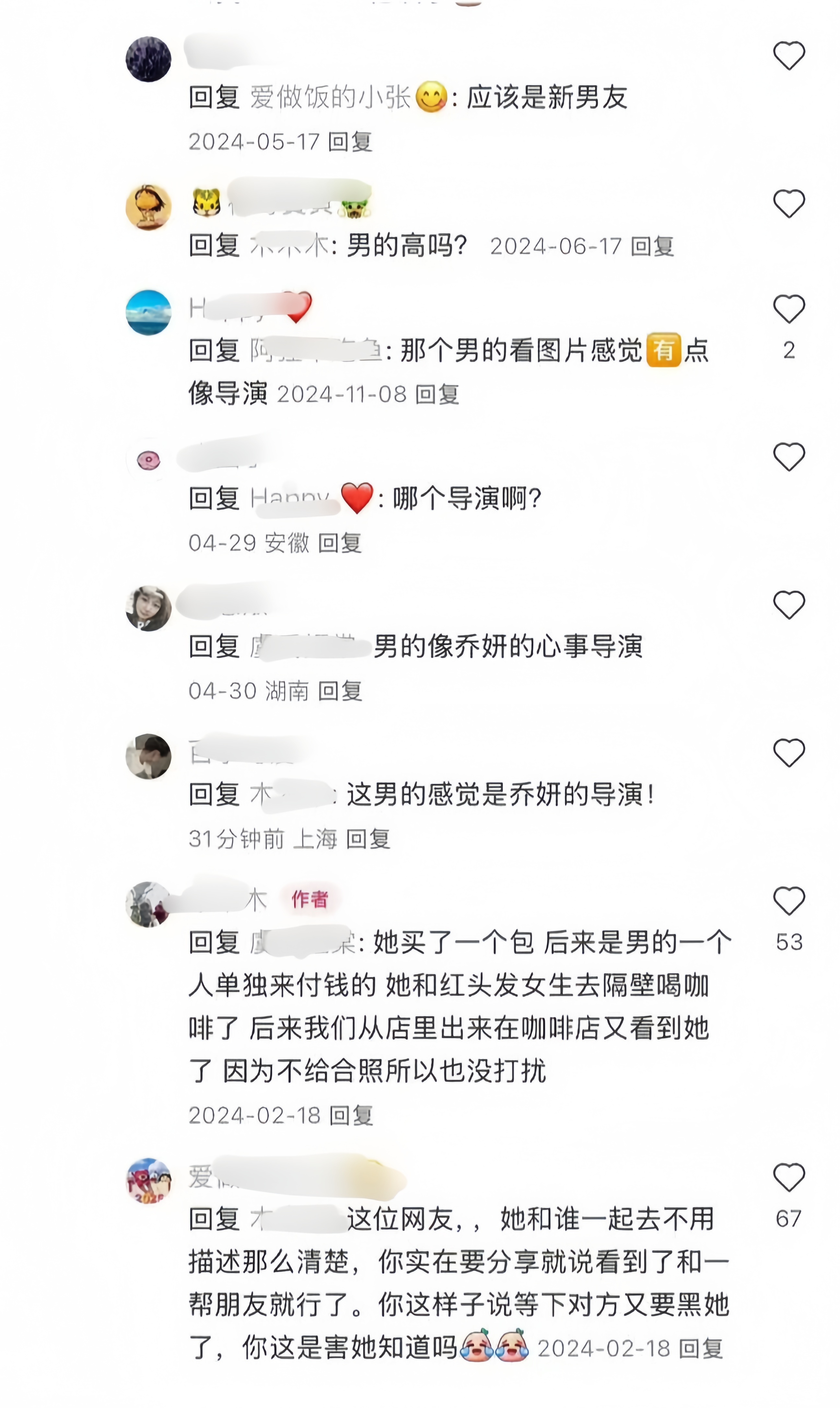The width and height of the screenshot is (840, 1408).
Task: Like the comment 男的像乔妍的心事导演
Action: point(788,604)
